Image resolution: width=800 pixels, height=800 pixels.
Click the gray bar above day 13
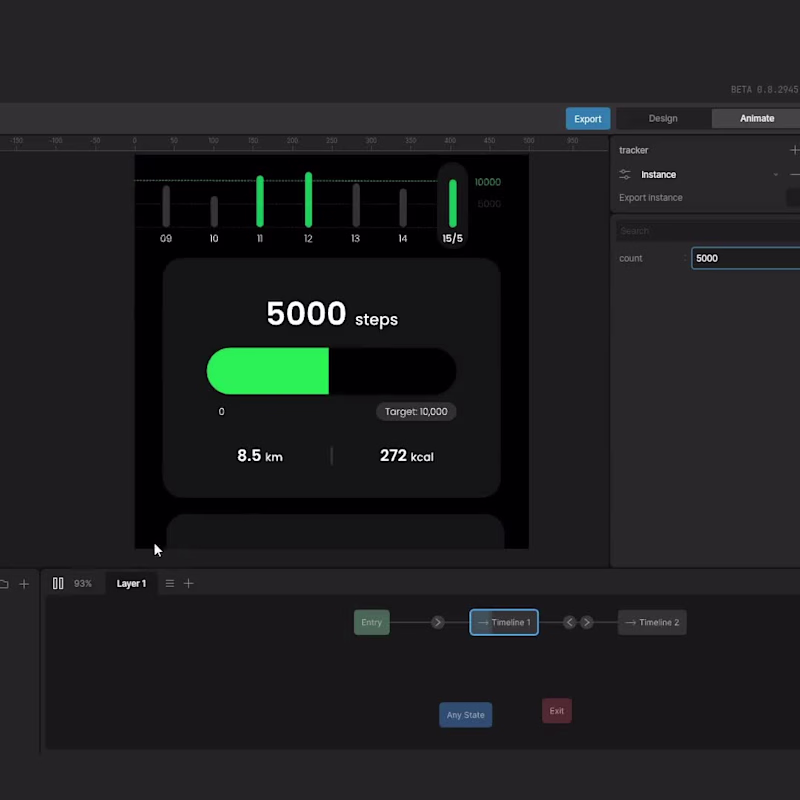[356, 205]
